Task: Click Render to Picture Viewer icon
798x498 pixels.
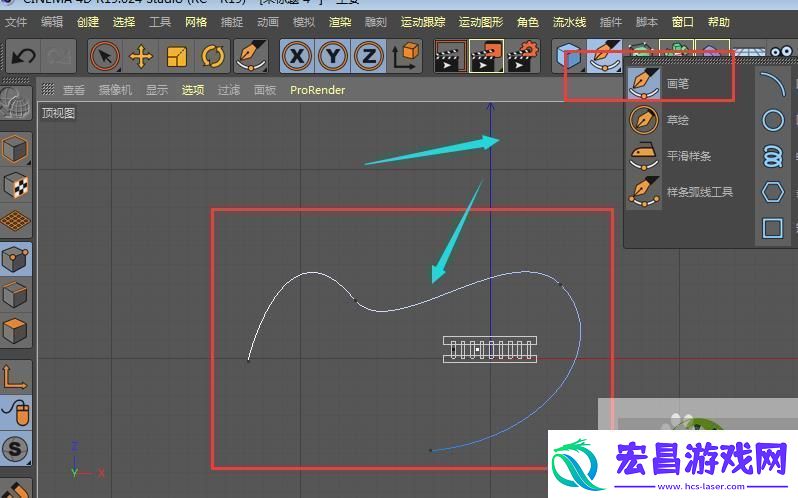Action: coord(486,56)
